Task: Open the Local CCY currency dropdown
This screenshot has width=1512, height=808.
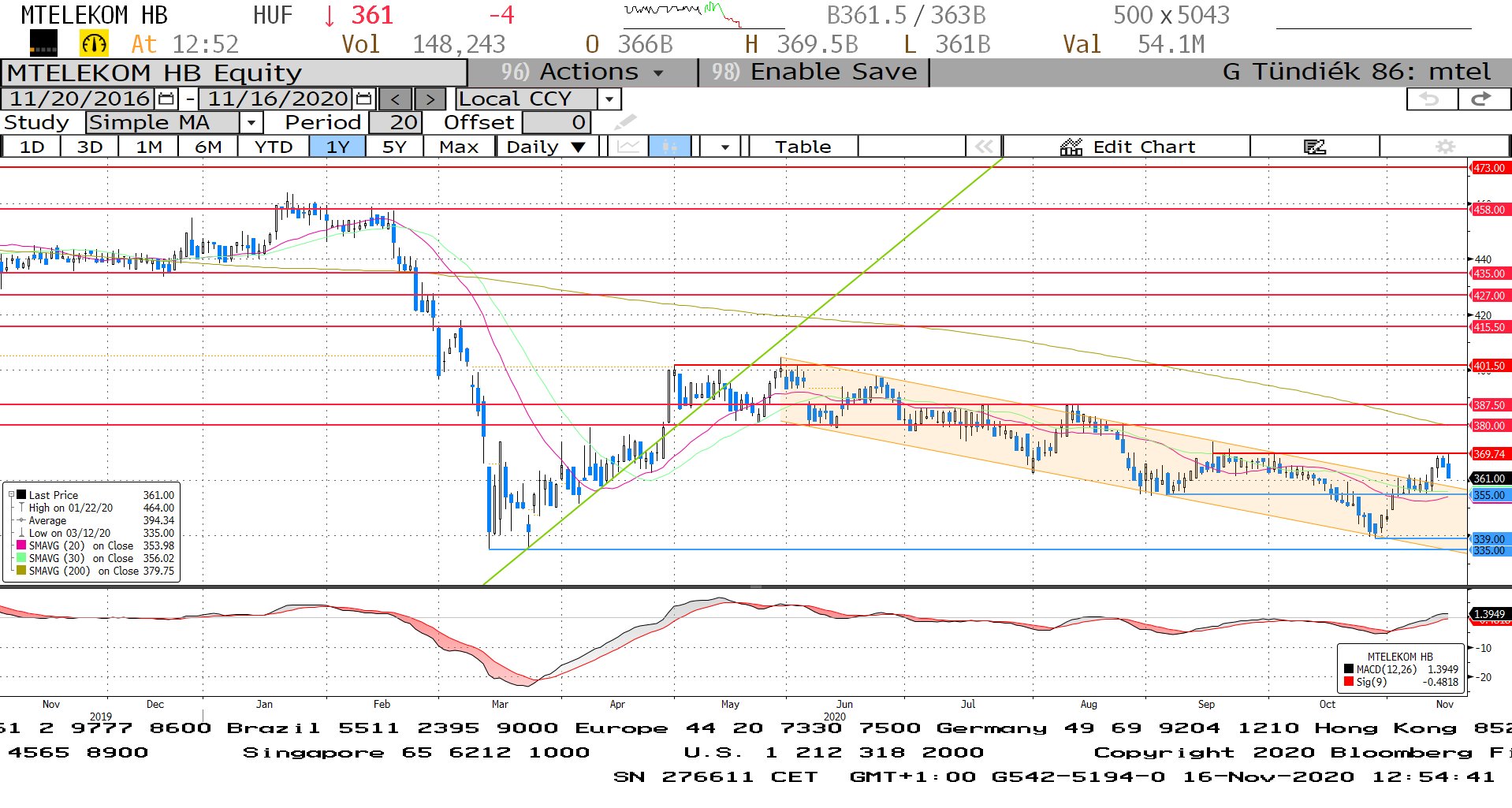Action: [609, 99]
